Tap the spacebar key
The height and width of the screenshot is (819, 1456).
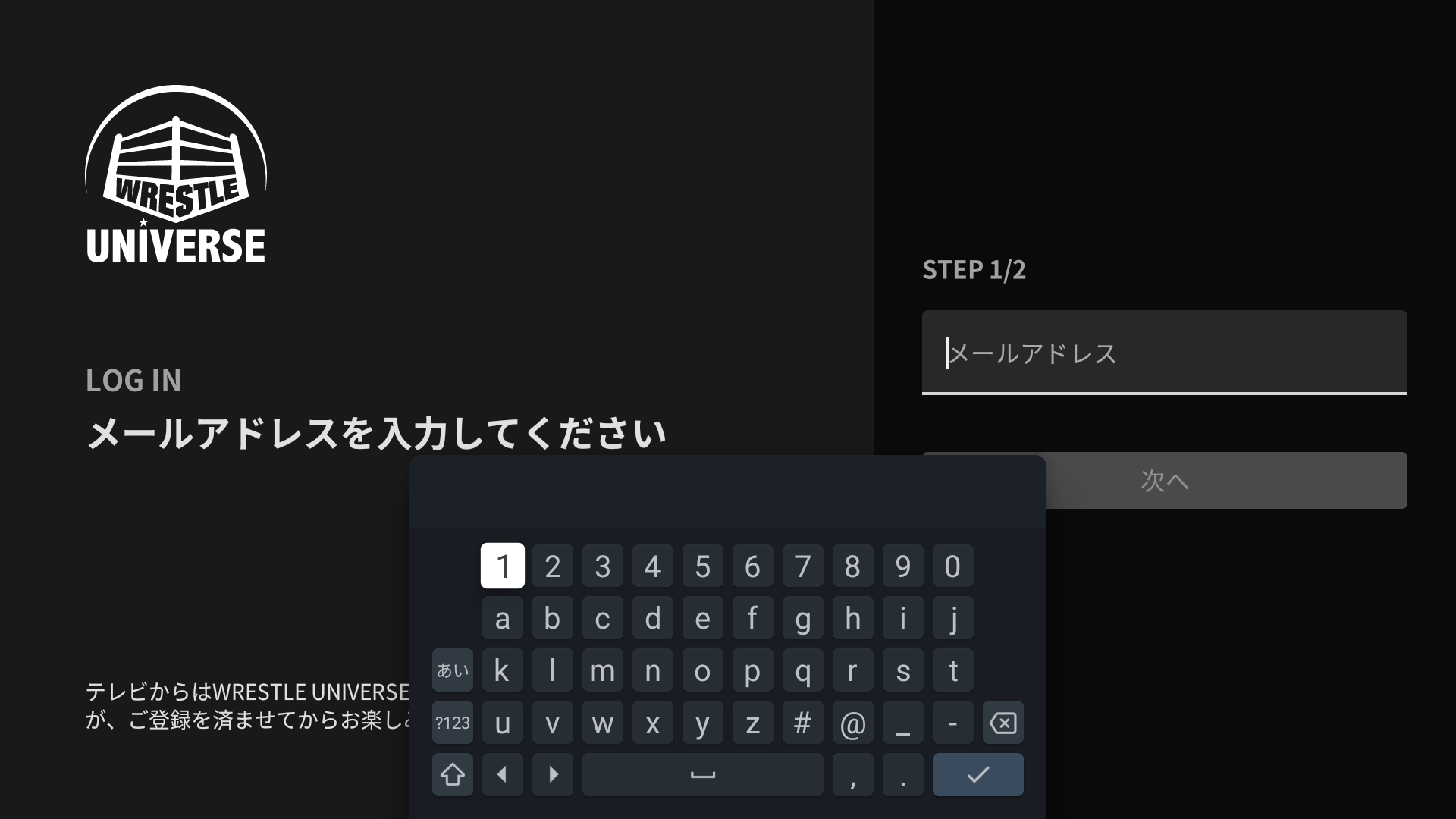[x=702, y=774]
